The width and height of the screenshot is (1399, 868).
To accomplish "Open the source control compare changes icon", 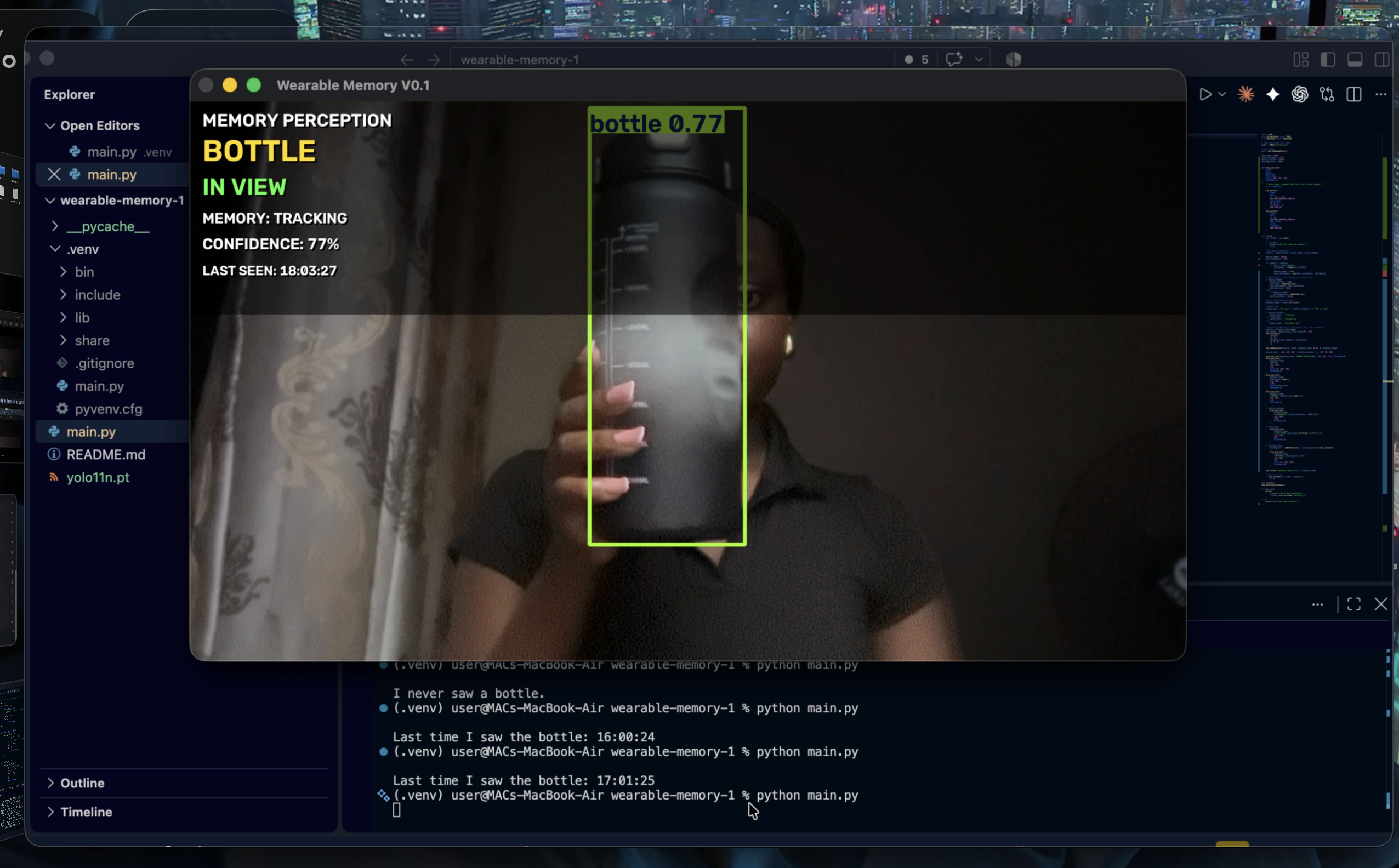I will click(1327, 95).
